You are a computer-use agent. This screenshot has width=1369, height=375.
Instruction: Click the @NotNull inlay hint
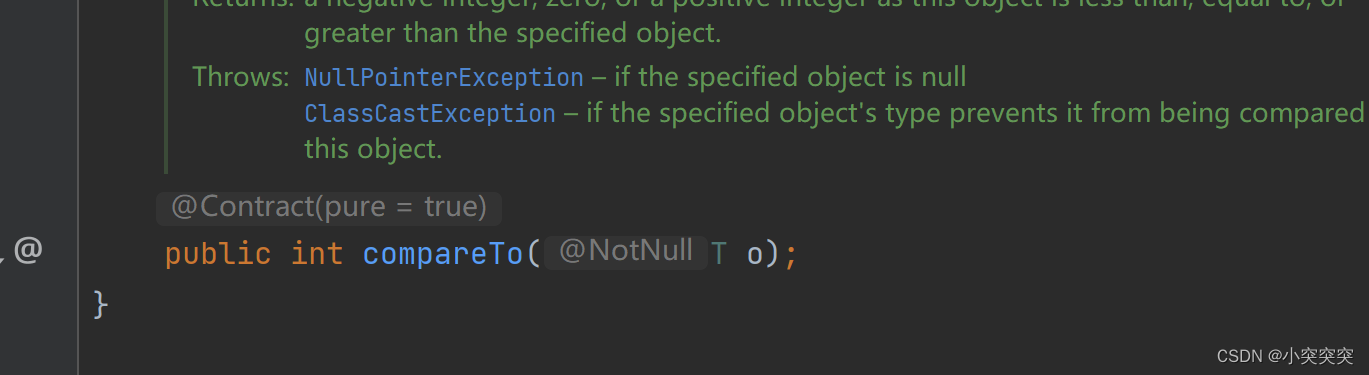click(626, 252)
